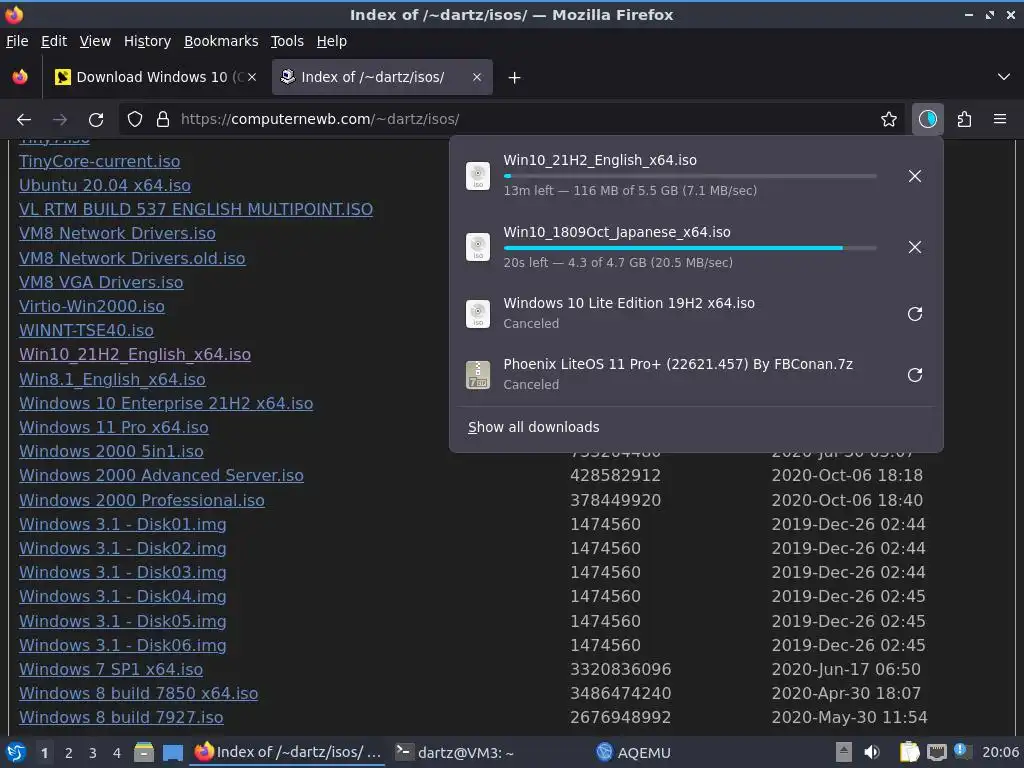
Task: Switch to workspace 4
Action: (117, 753)
